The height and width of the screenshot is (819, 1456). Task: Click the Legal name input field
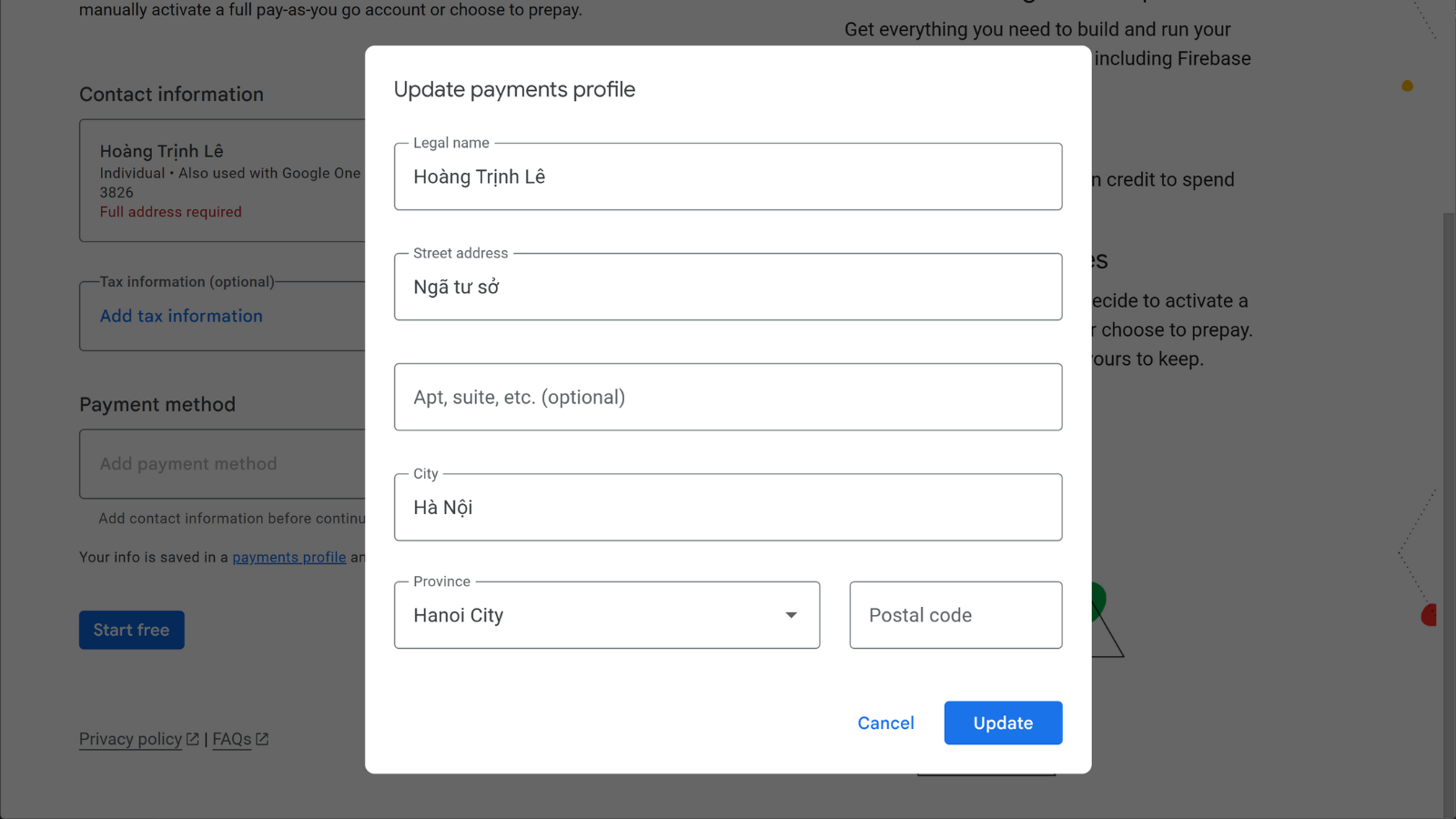[x=727, y=177]
